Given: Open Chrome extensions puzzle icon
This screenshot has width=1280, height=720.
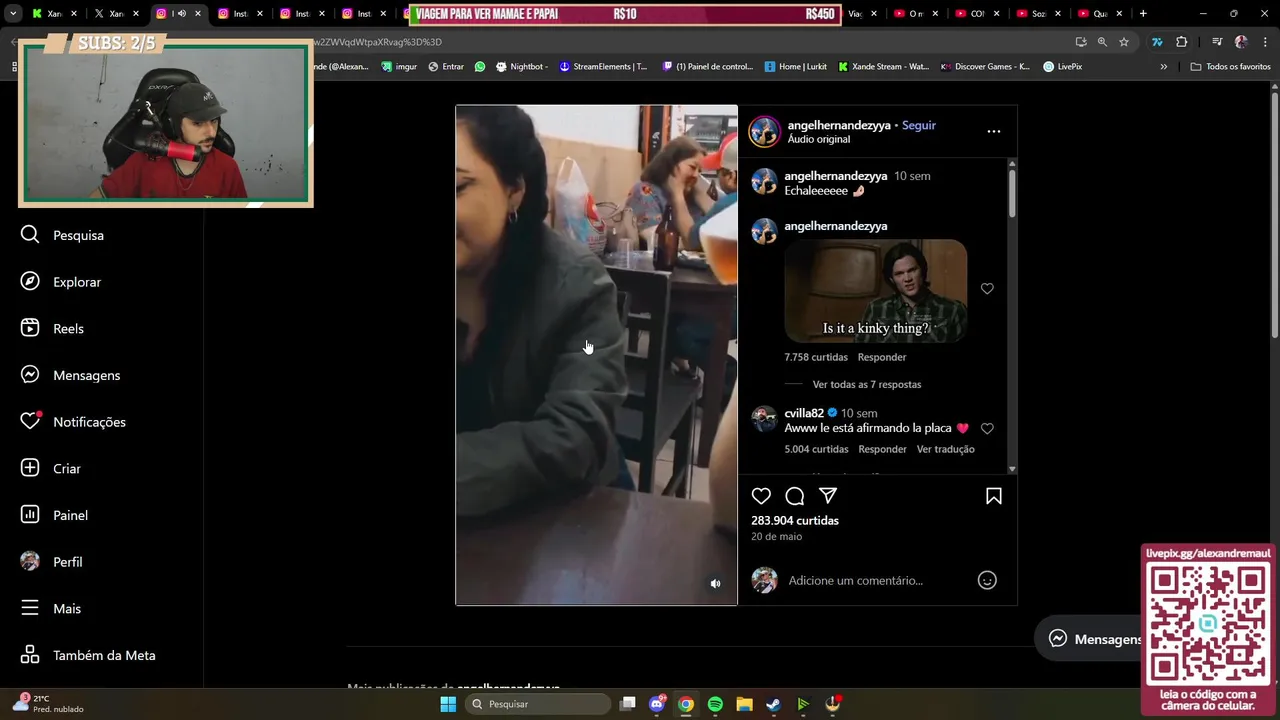Looking at the screenshot, I should click(x=1182, y=42).
